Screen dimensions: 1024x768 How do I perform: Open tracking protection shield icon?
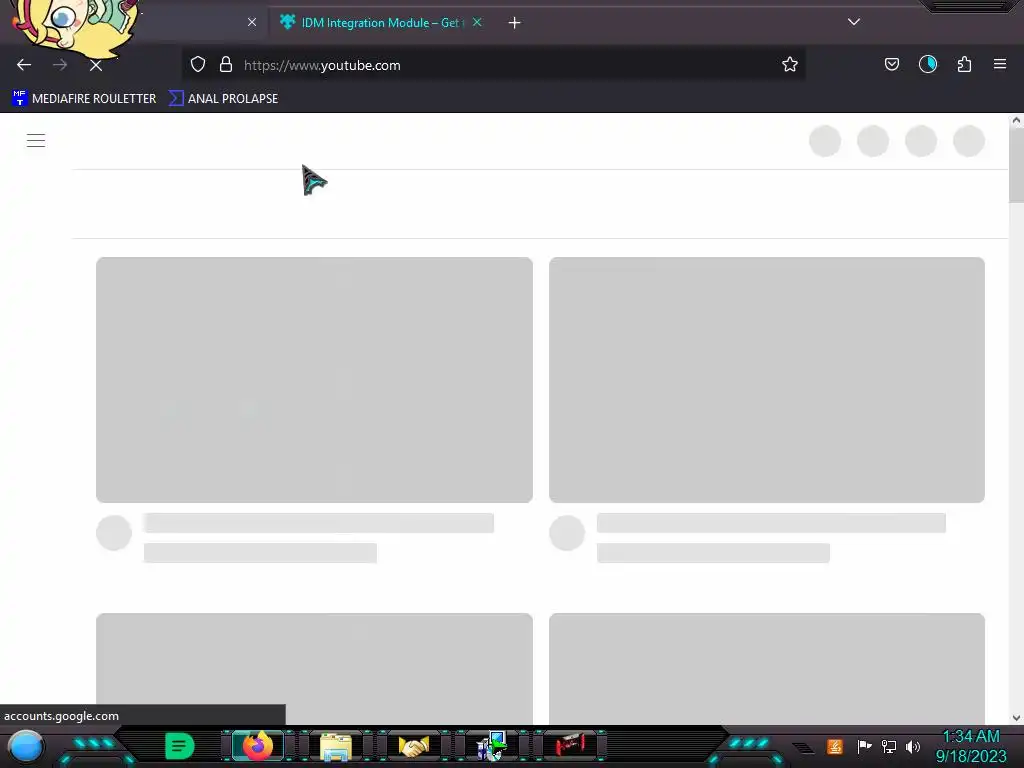pos(198,65)
